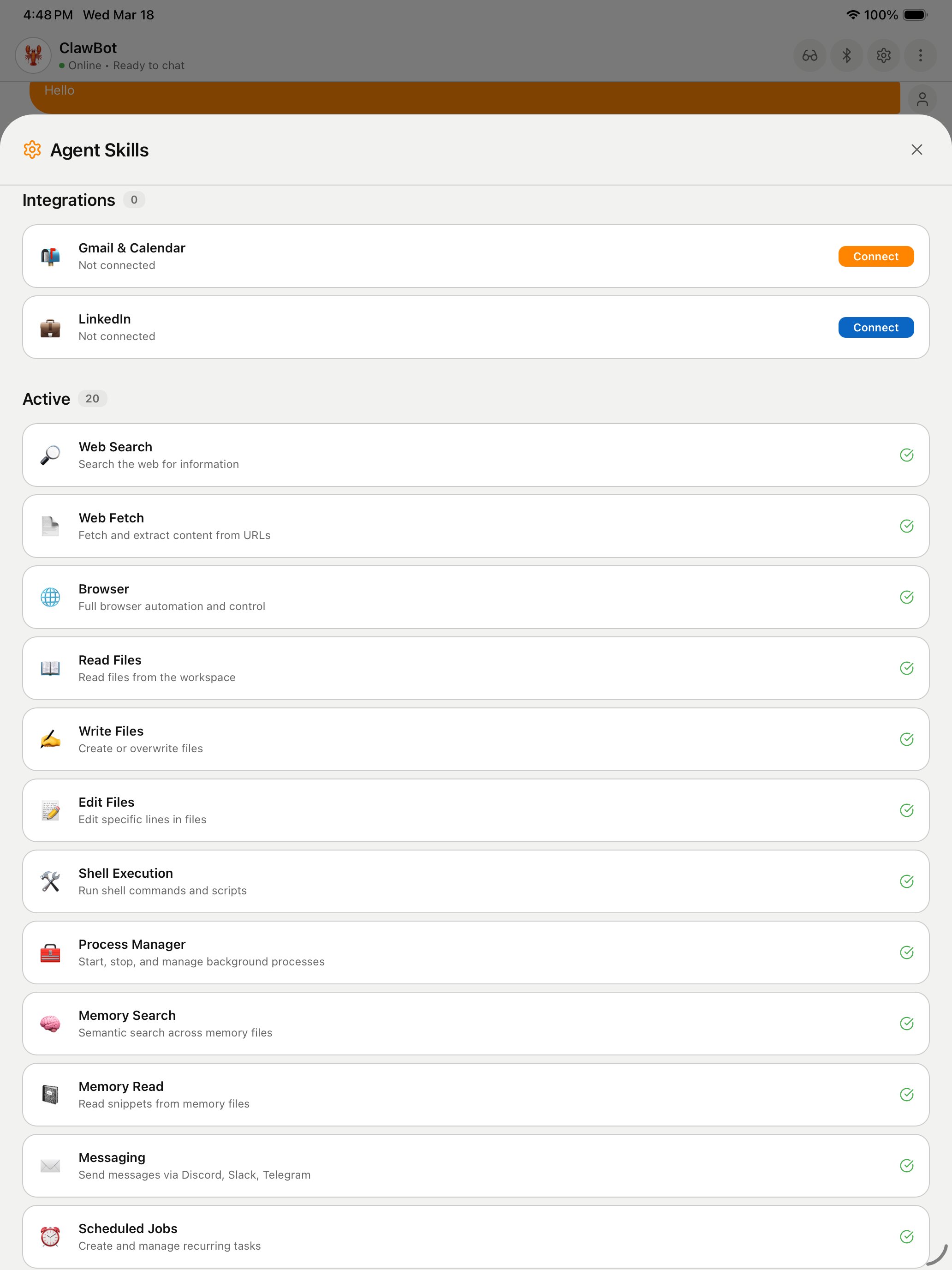Click Scheduled Jobs alarm clock icon
Viewport: 952px width, 1270px height.
click(x=50, y=1237)
